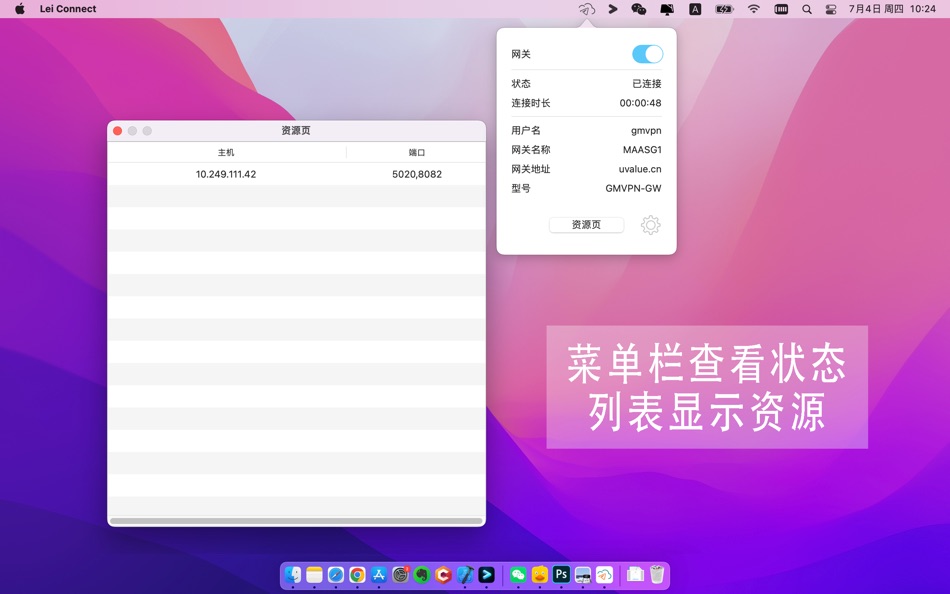Viewport: 950px width, 594px height.
Task: Open WeChat from the menu bar
Action: click(638, 8)
